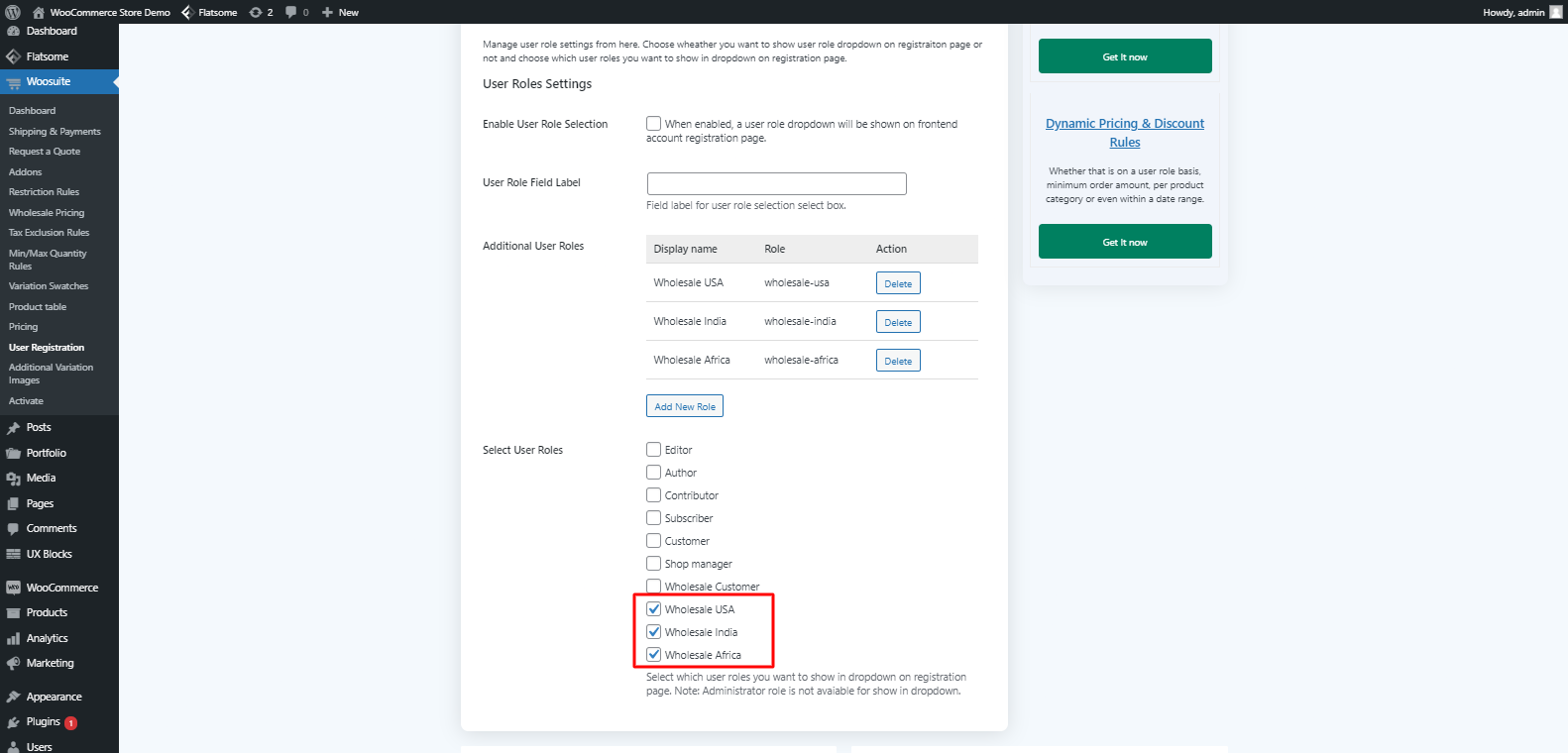1568x753 pixels.
Task: Click the plus New icon in admin bar
Action: click(x=327, y=12)
